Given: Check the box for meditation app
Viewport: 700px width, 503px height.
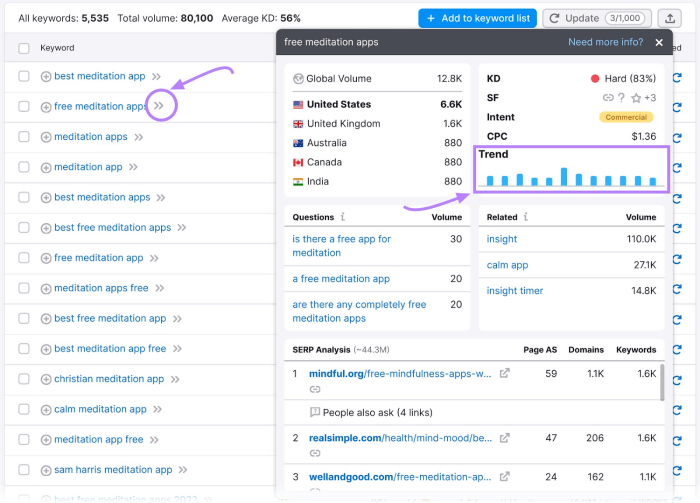Looking at the screenshot, I should tap(24, 167).
